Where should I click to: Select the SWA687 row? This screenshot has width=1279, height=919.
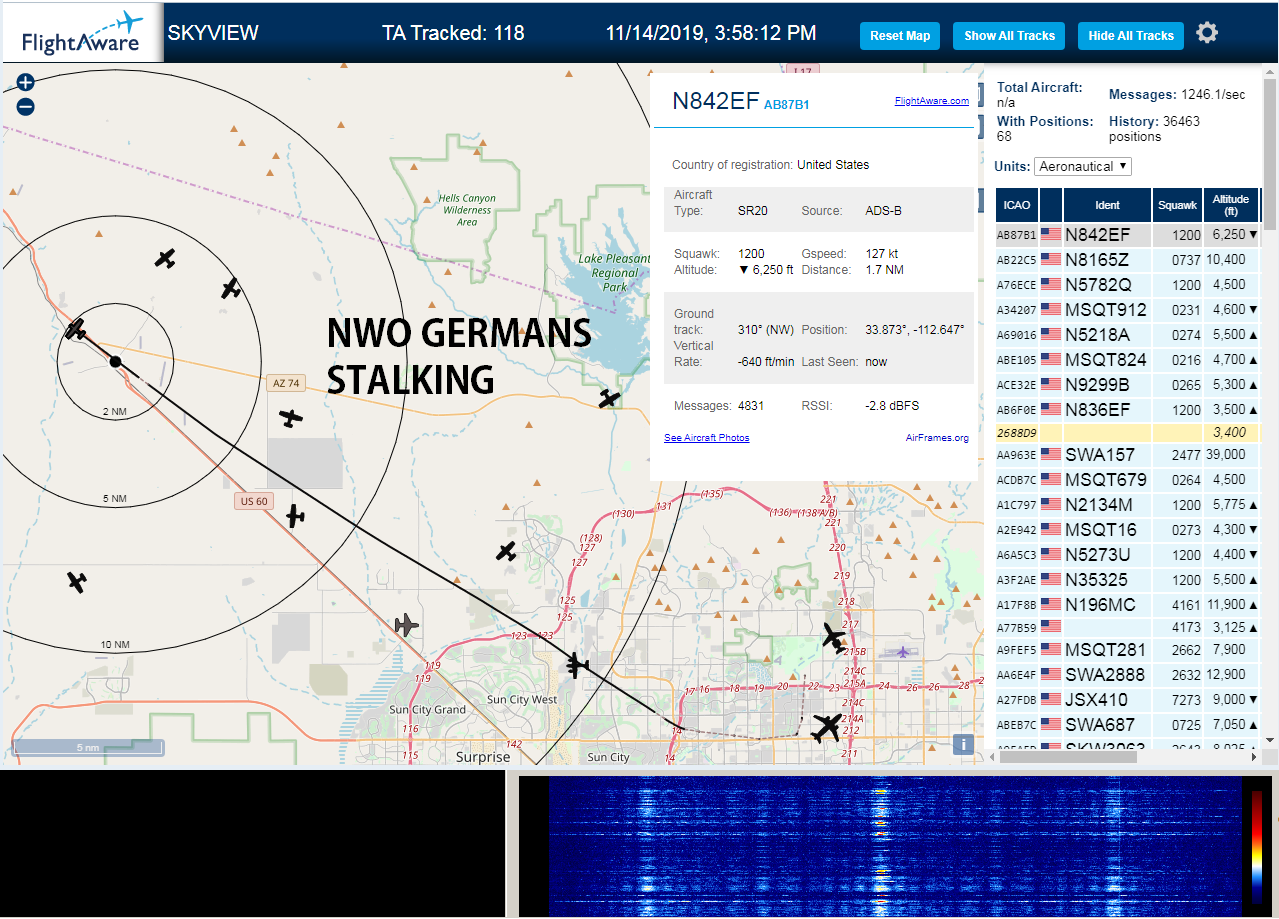(1127, 724)
